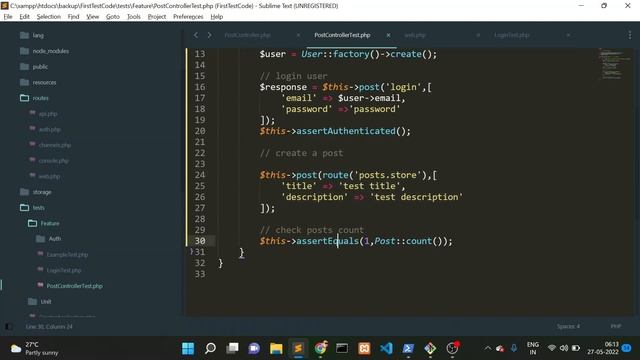Open the Goto menu
640x360 pixels.
113,17
